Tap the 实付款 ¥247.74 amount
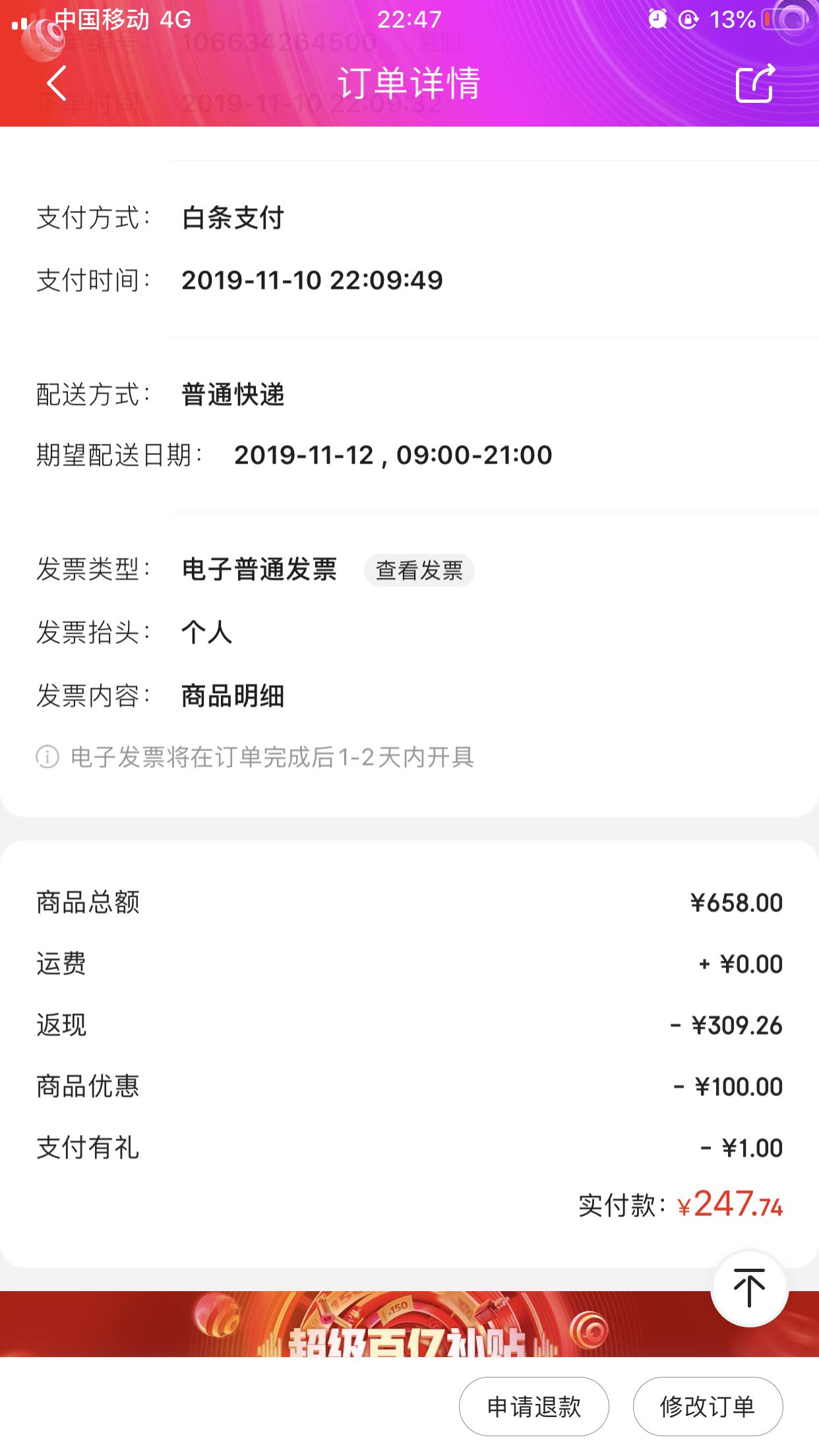The image size is (819, 1456). [x=730, y=1205]
